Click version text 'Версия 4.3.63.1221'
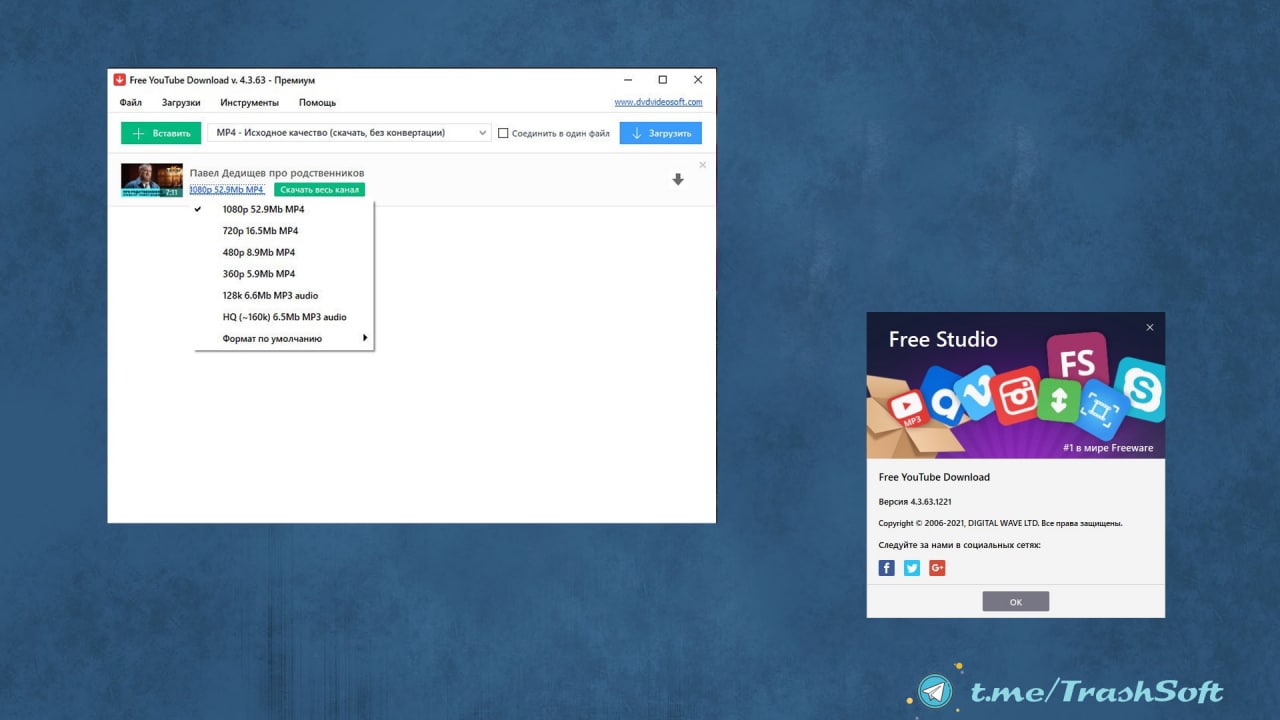 point(915,501)
